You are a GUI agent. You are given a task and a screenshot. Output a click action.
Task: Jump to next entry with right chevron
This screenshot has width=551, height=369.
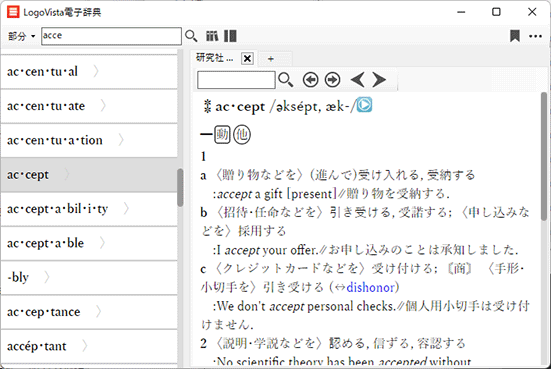click(379, 80)
